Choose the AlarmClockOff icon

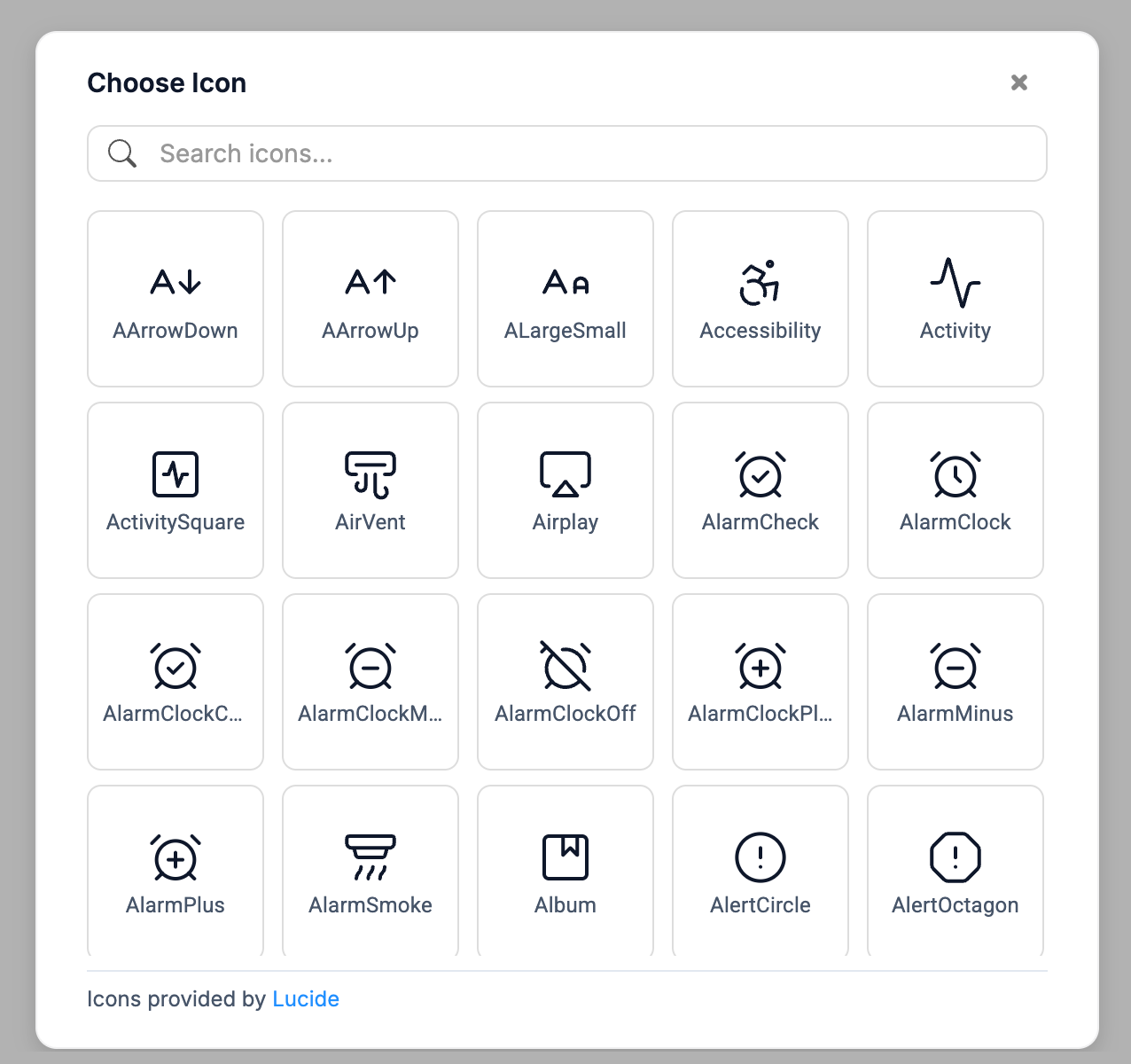click(565, 682)
